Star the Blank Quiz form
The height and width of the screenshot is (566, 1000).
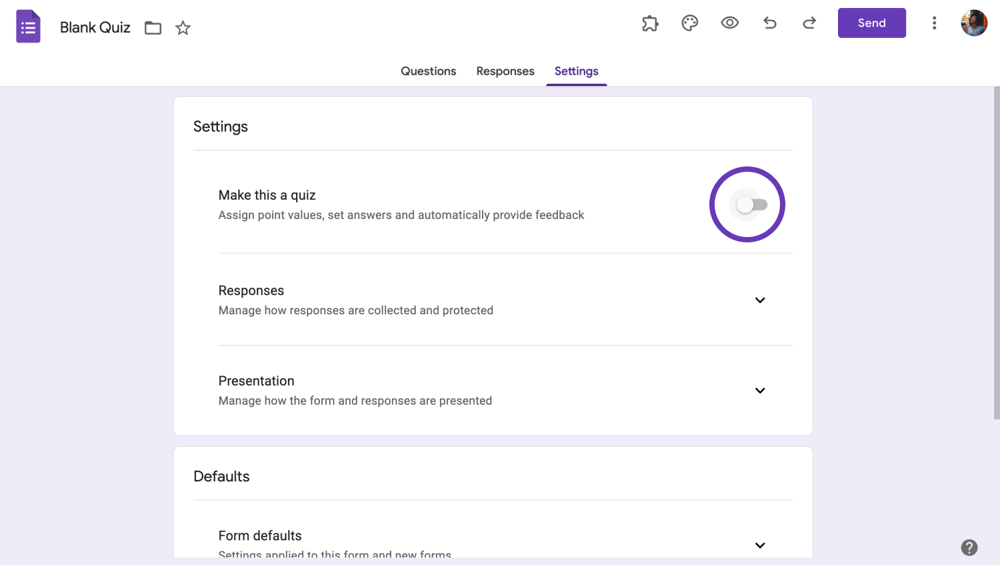[x=183, y=28]
